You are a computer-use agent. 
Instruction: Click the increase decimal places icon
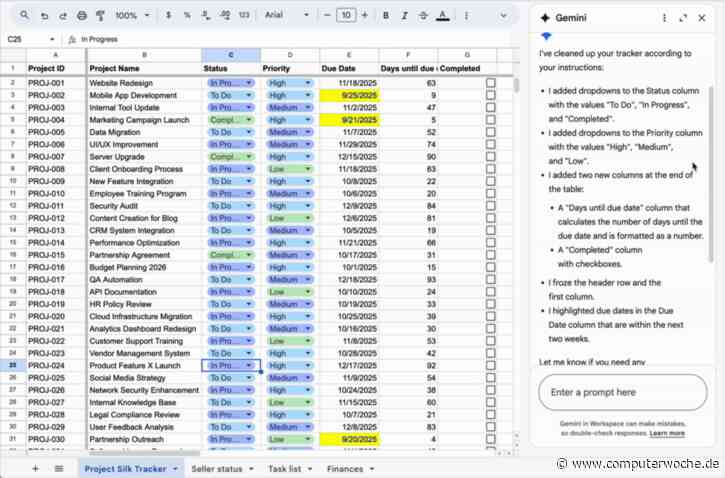coord(225,15)
